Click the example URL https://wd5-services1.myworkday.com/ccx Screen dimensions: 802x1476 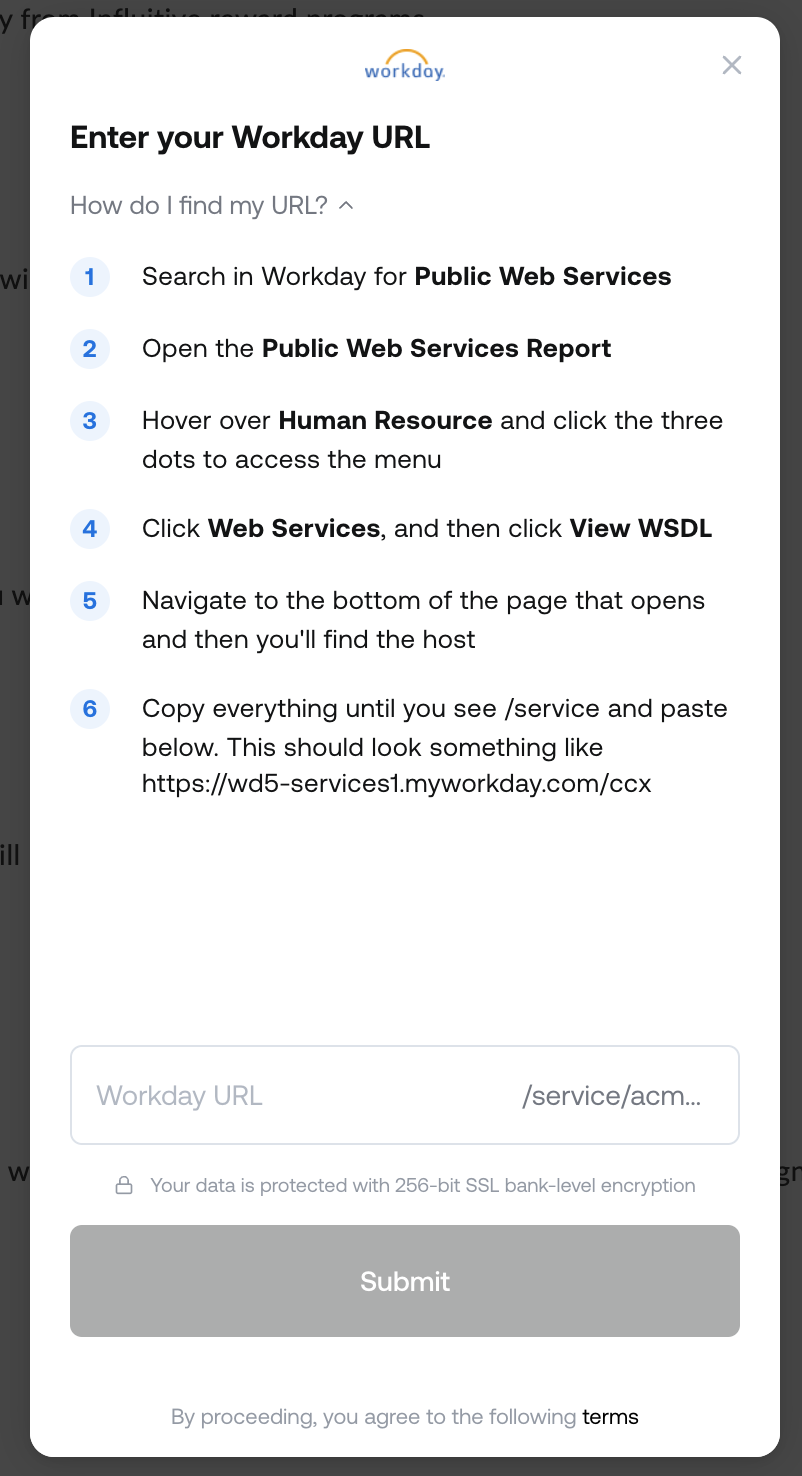tap(397, 783)
